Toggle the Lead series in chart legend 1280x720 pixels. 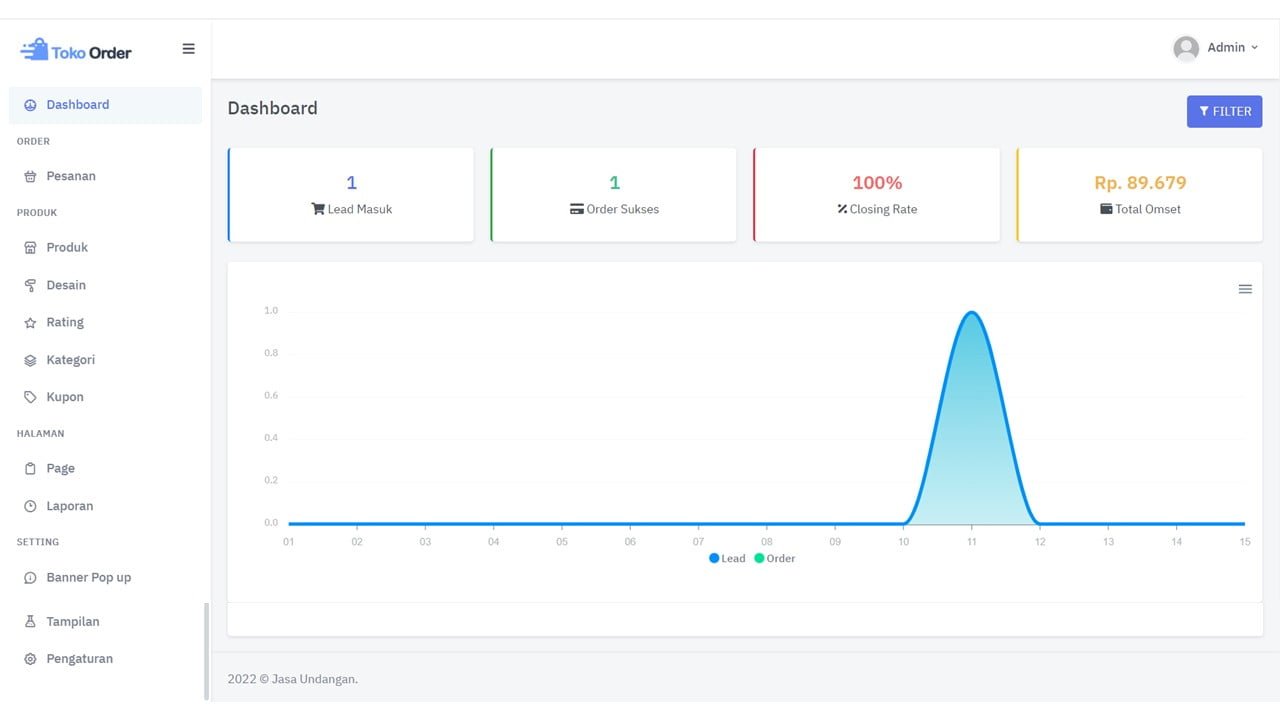point(727,558)
